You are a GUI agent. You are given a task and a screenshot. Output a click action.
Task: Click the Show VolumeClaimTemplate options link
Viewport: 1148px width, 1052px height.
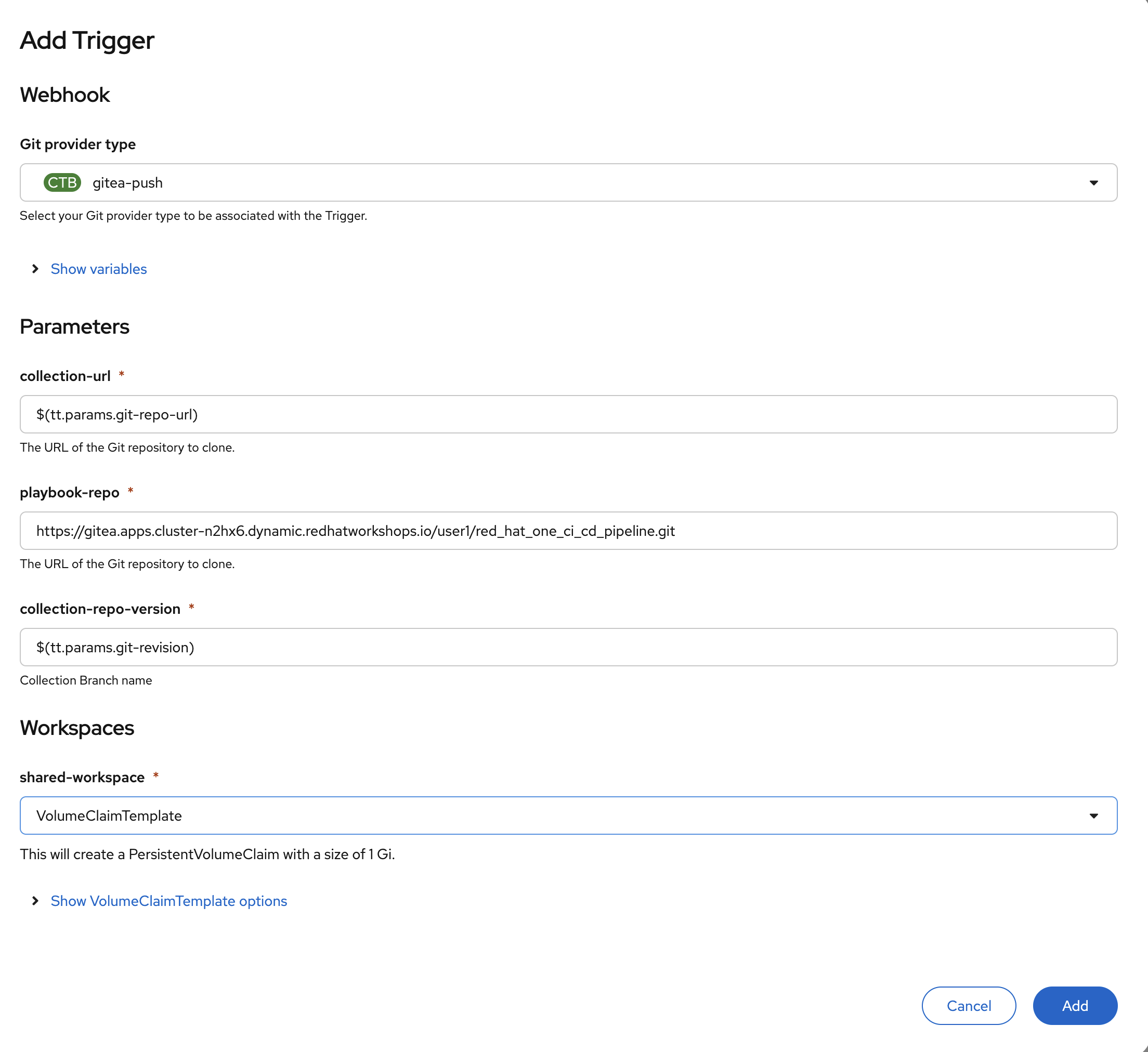[168, 901]
